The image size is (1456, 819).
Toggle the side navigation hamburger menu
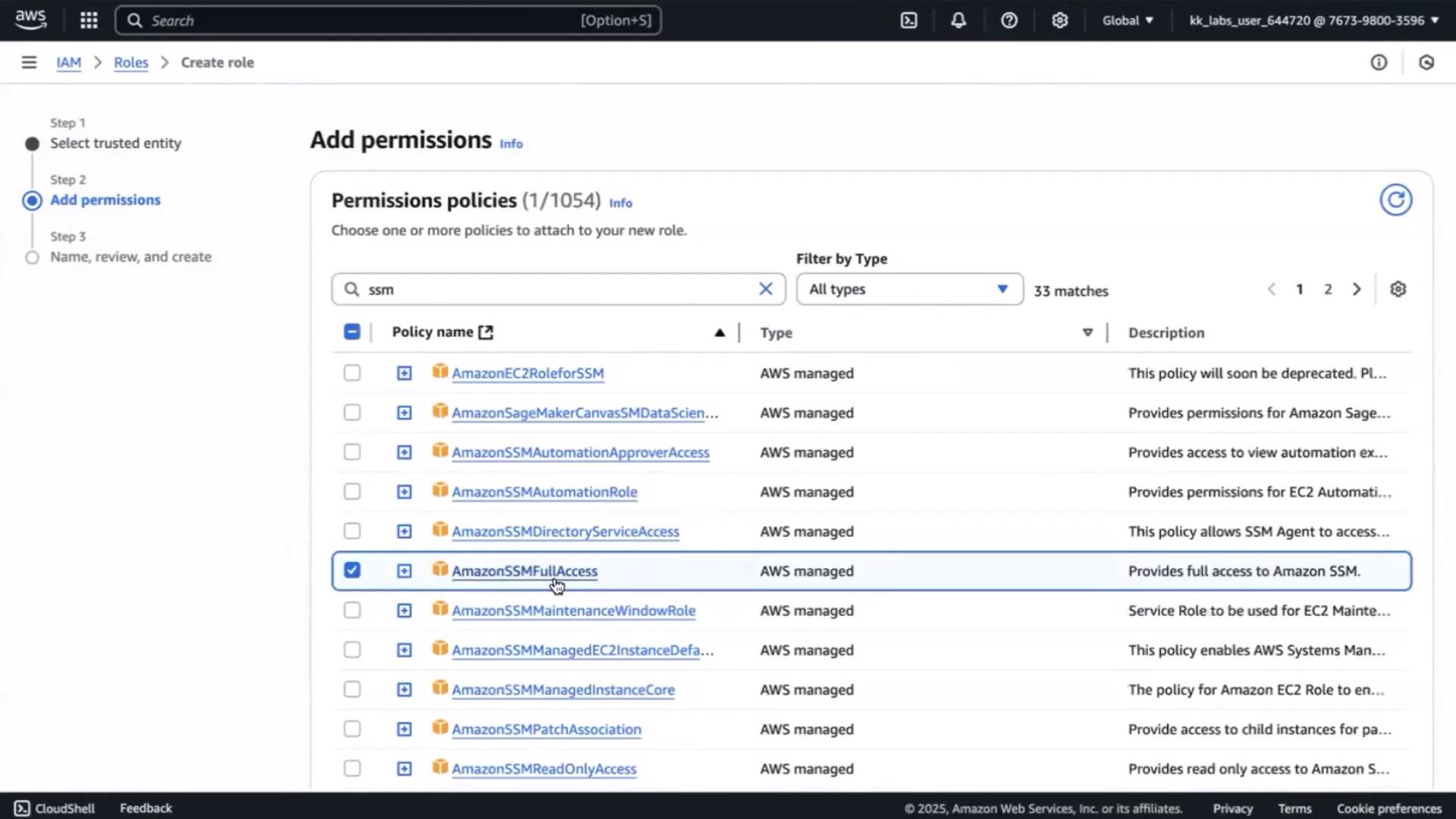pyautogui.click(x=29, y=62)
